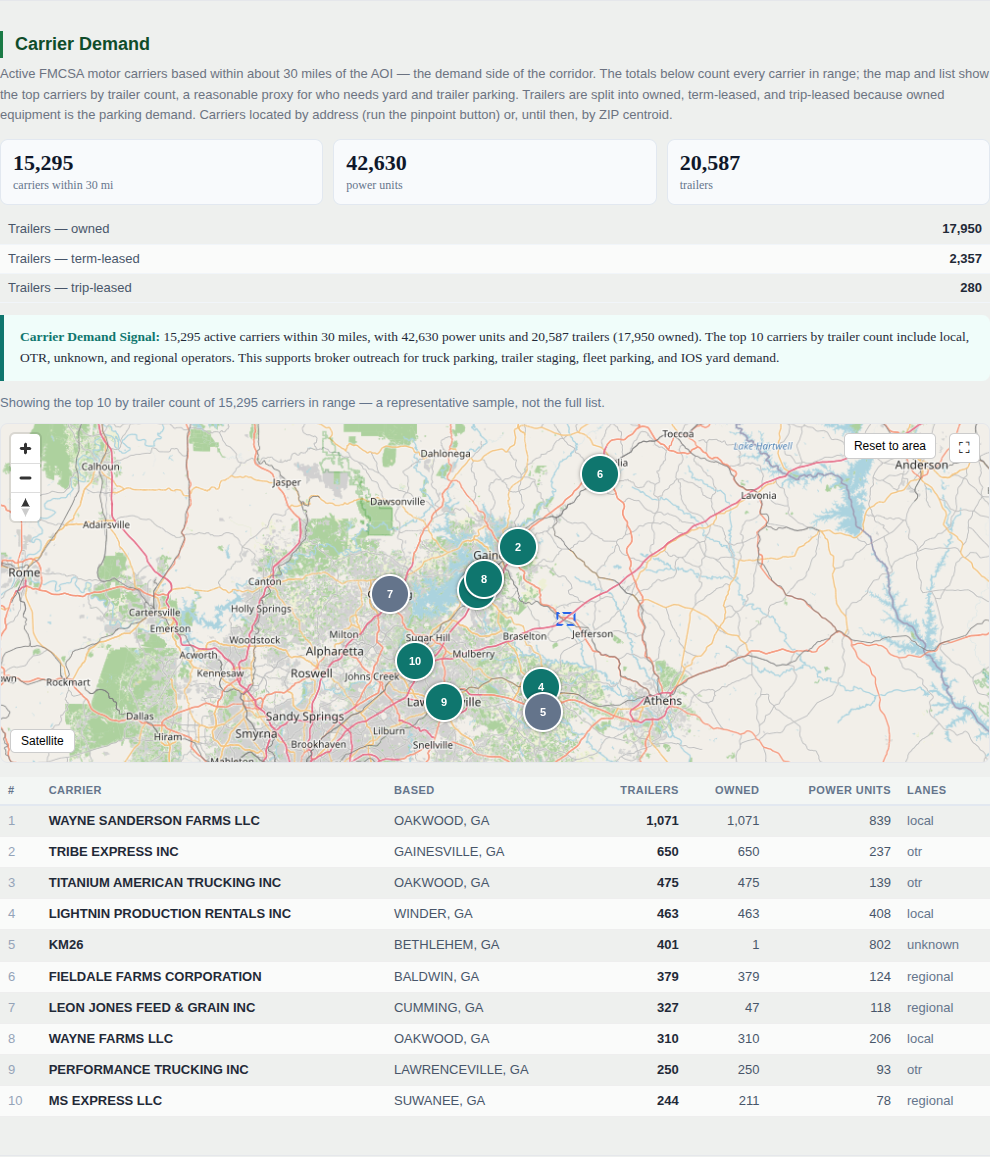Select gray map marker number 5

543,712
